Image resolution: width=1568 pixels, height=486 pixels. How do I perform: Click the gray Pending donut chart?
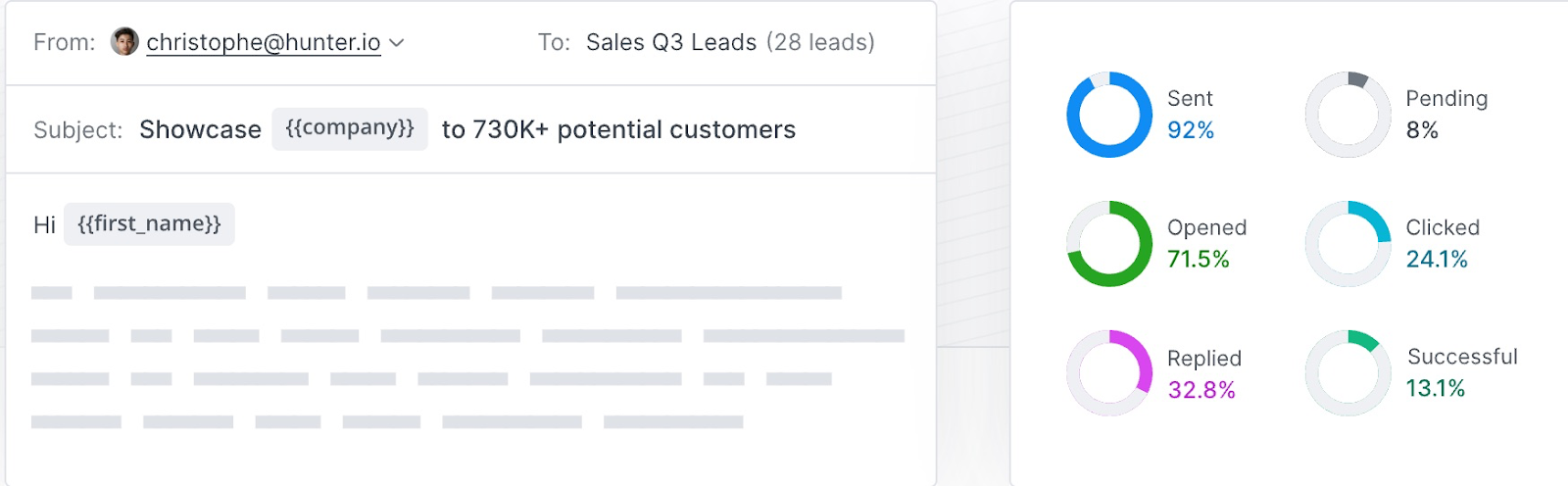click(x=1347, y=115)
